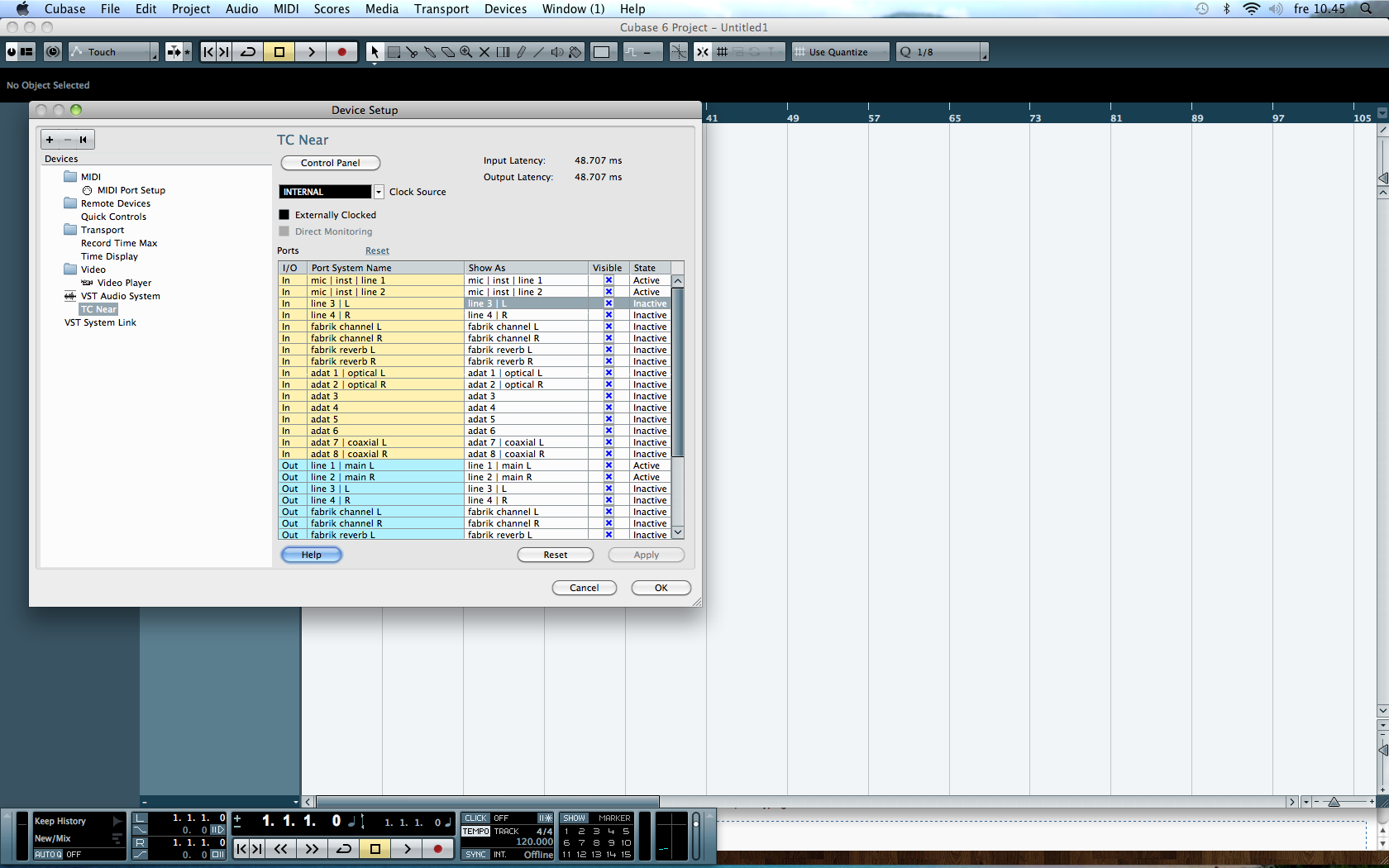Toggle Cycle loop in the top toolbar

pyautogui.click(x=248, y=52)
